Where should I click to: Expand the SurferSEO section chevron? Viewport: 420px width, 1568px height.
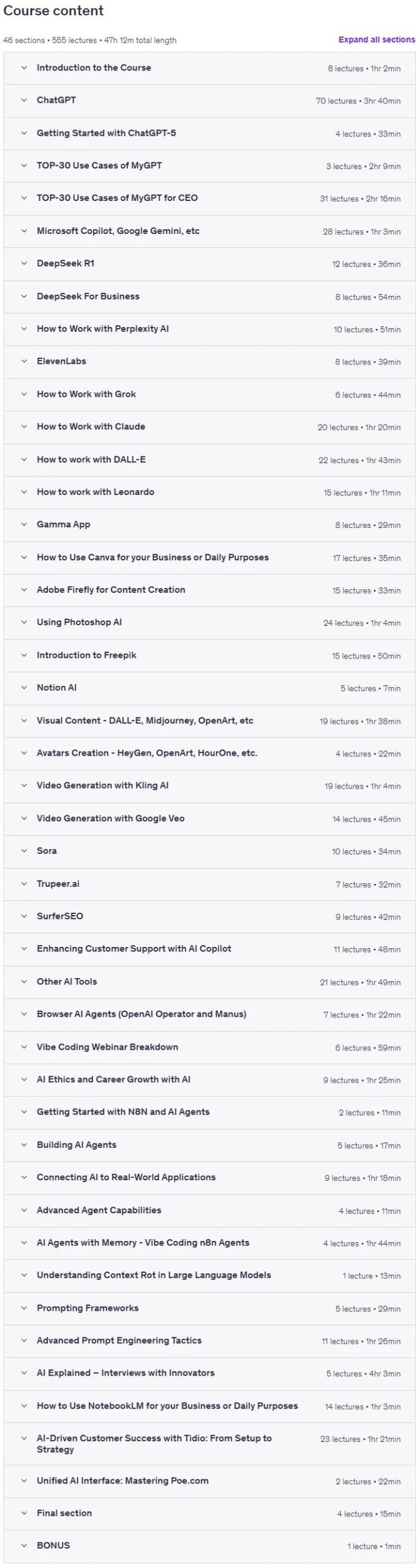click(x=24, y=917)
